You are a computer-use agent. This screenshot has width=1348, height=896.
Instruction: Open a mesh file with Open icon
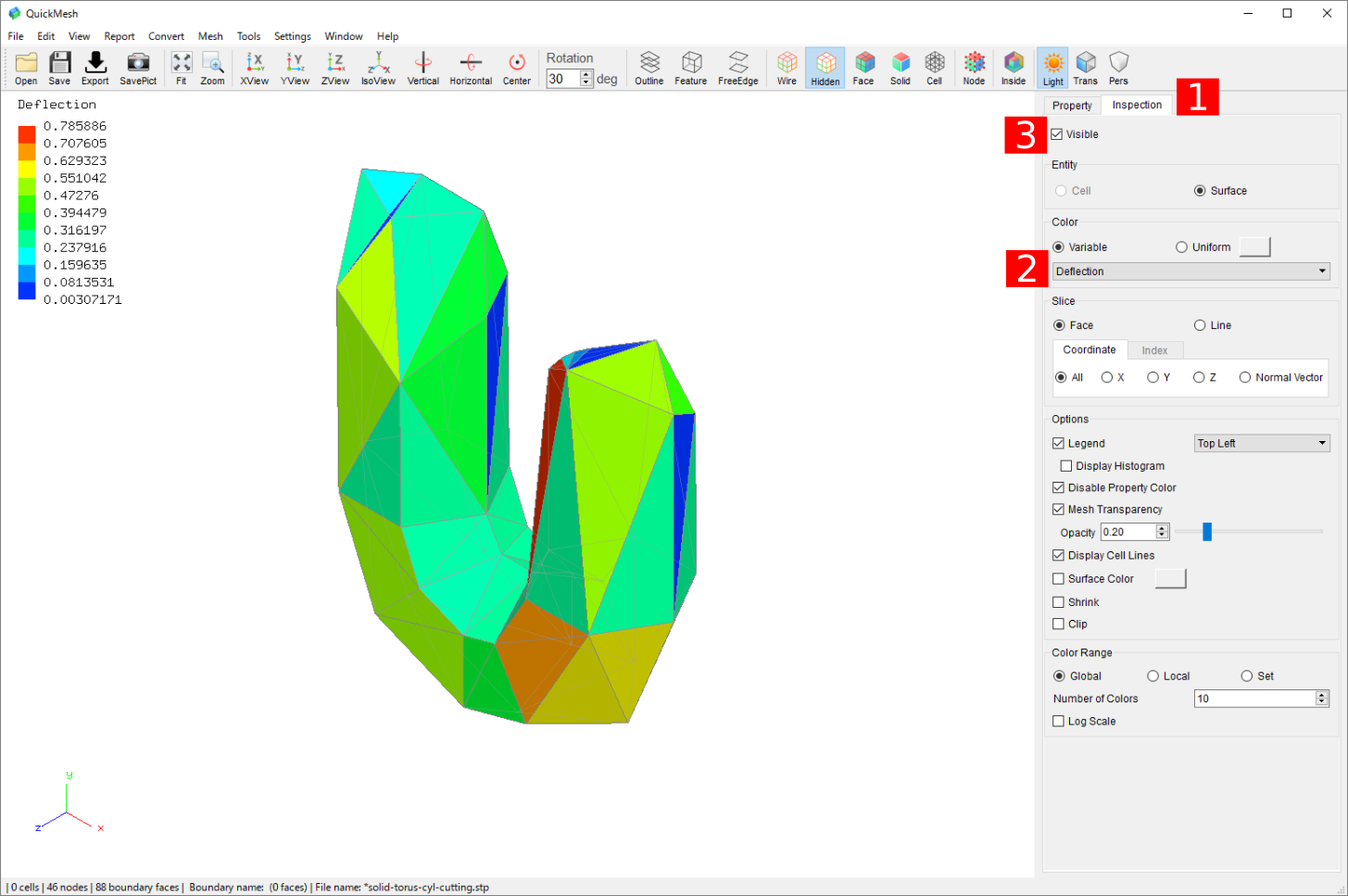point(26,69)
